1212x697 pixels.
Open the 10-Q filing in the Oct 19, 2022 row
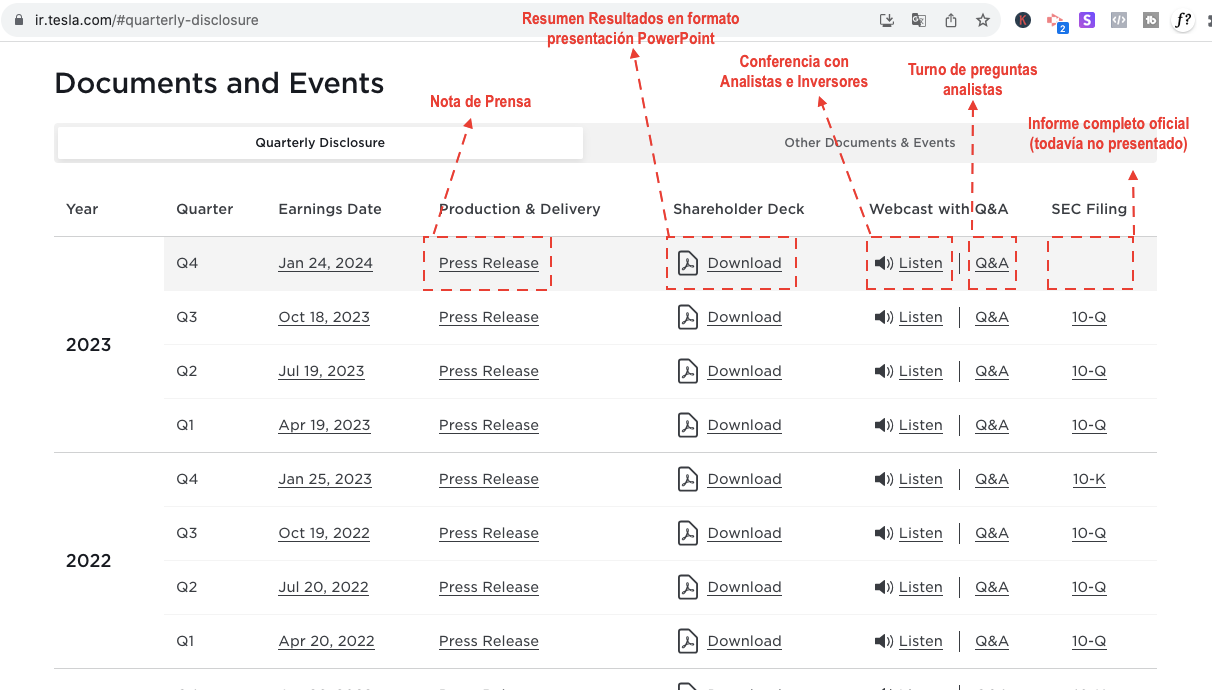(x=1089, y=533)
